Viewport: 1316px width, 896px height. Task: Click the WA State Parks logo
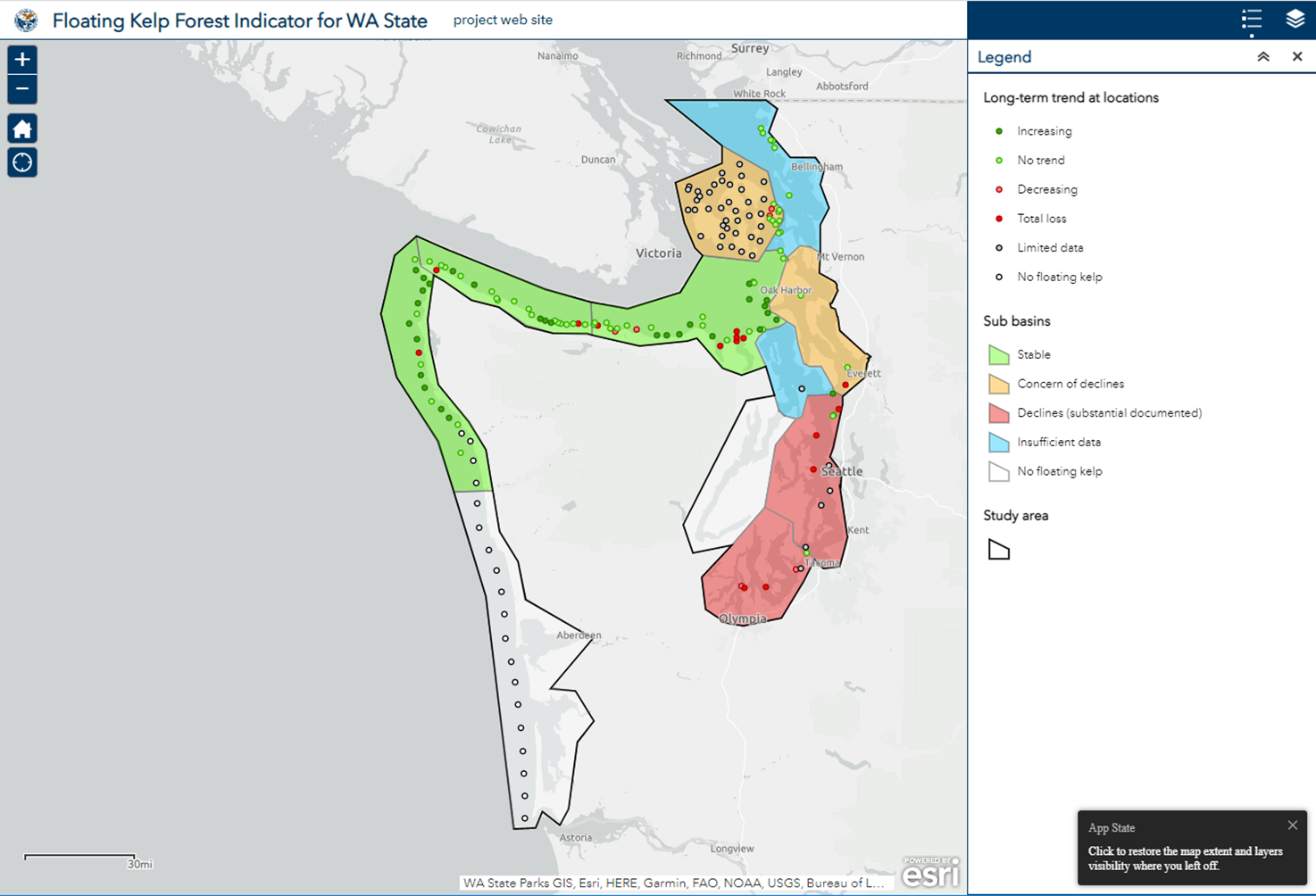tap(26, 20)
